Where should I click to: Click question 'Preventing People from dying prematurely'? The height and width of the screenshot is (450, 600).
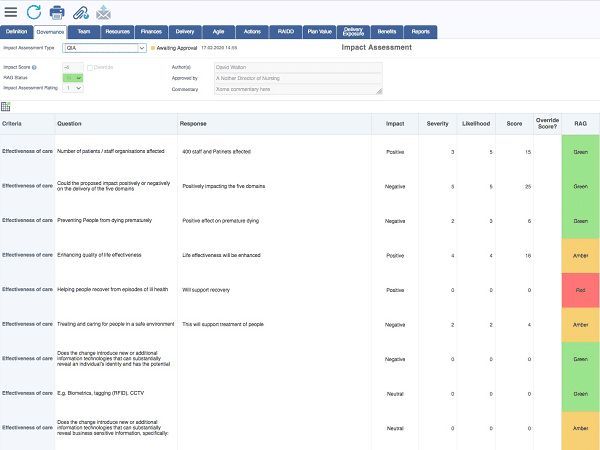pos(104,220)
